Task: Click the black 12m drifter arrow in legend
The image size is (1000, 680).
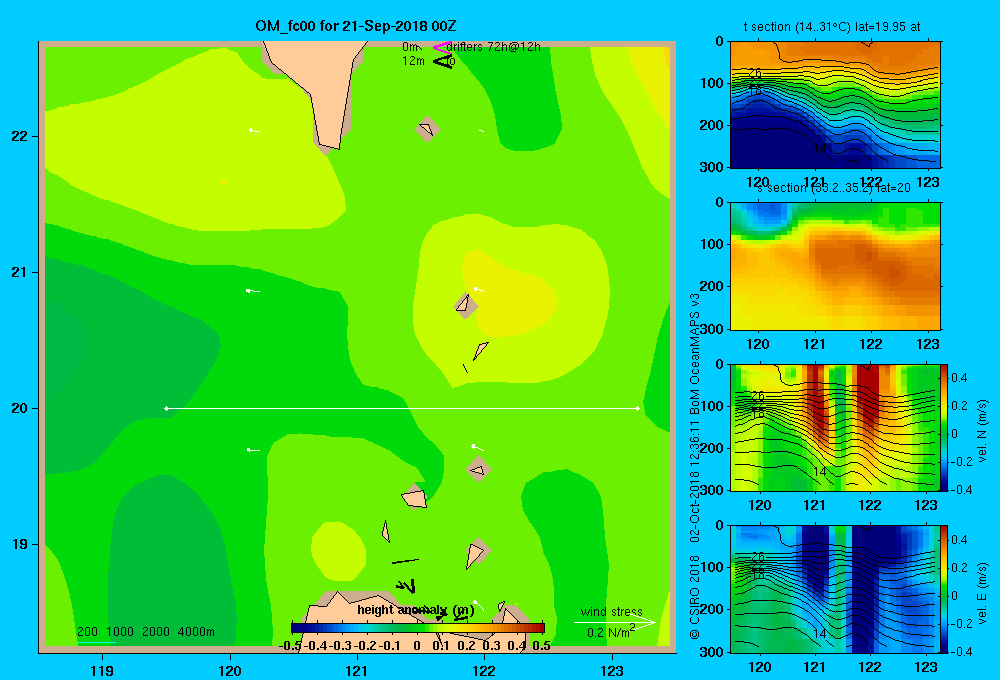Action: click(x=442, y=61)
